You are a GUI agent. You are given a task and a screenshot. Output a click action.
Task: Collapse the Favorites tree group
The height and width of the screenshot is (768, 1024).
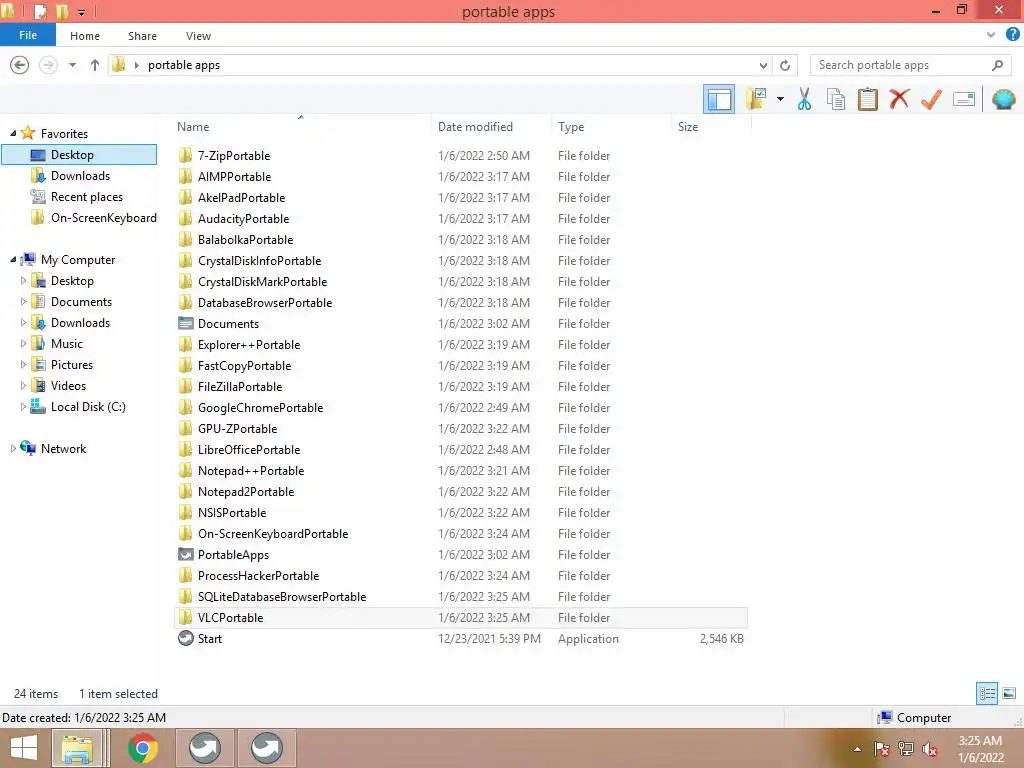(x=13, y=133)
